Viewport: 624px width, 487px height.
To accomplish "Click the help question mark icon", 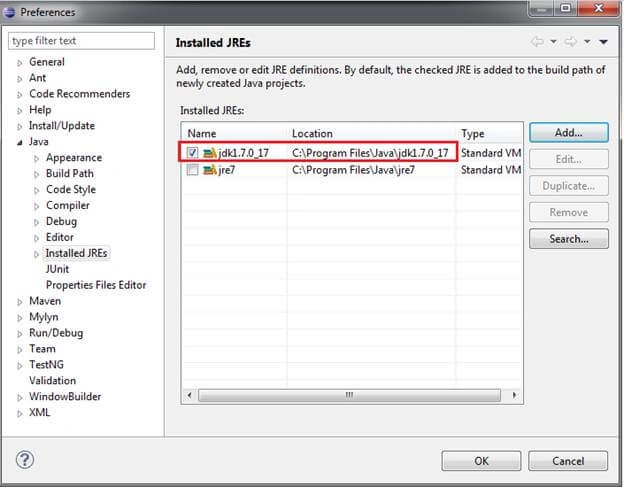I will coord(25,460).
